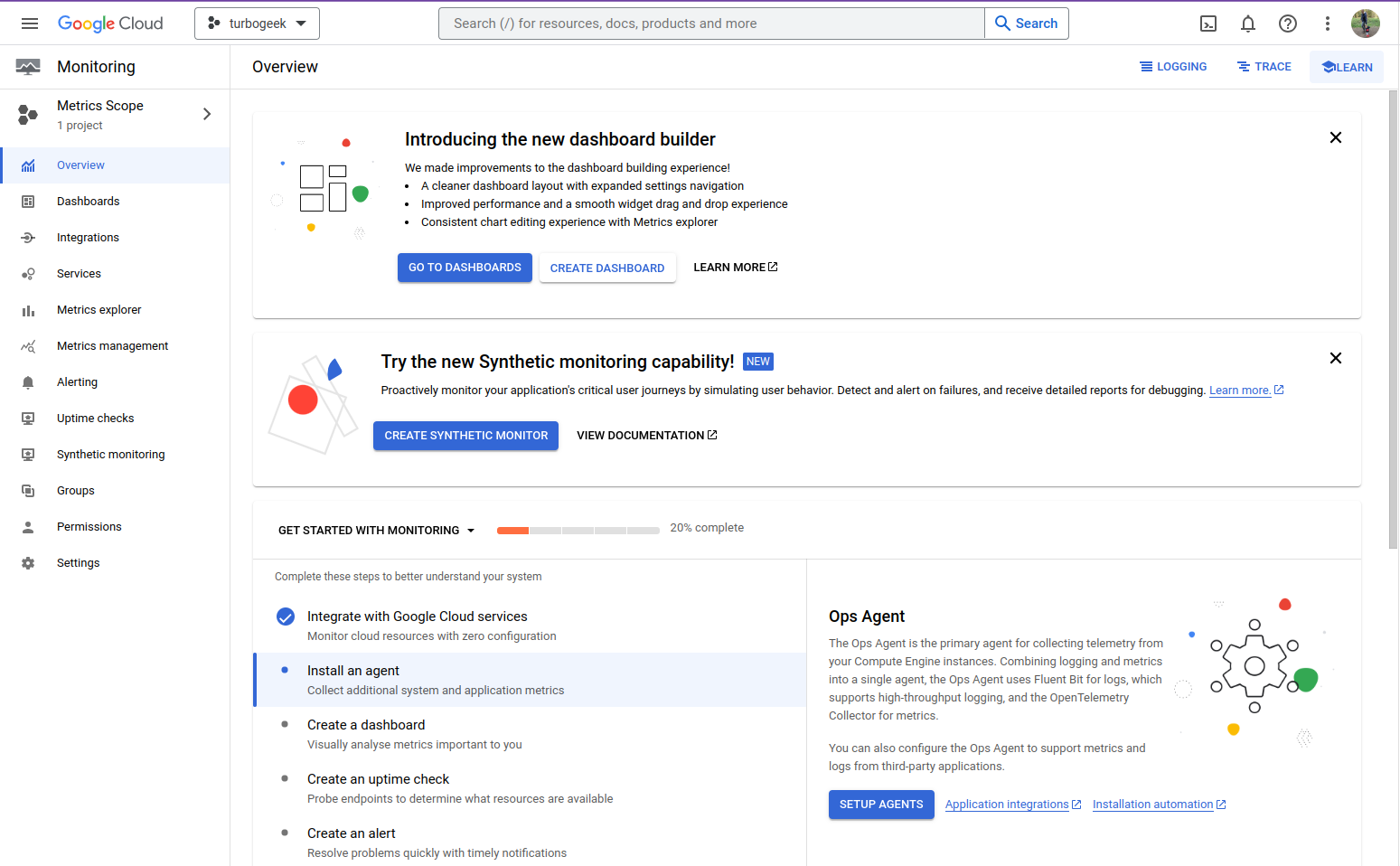Click the Integrate with Google Cloud services checkmark
The image size is (1400, 866).
tap(286, 617)
